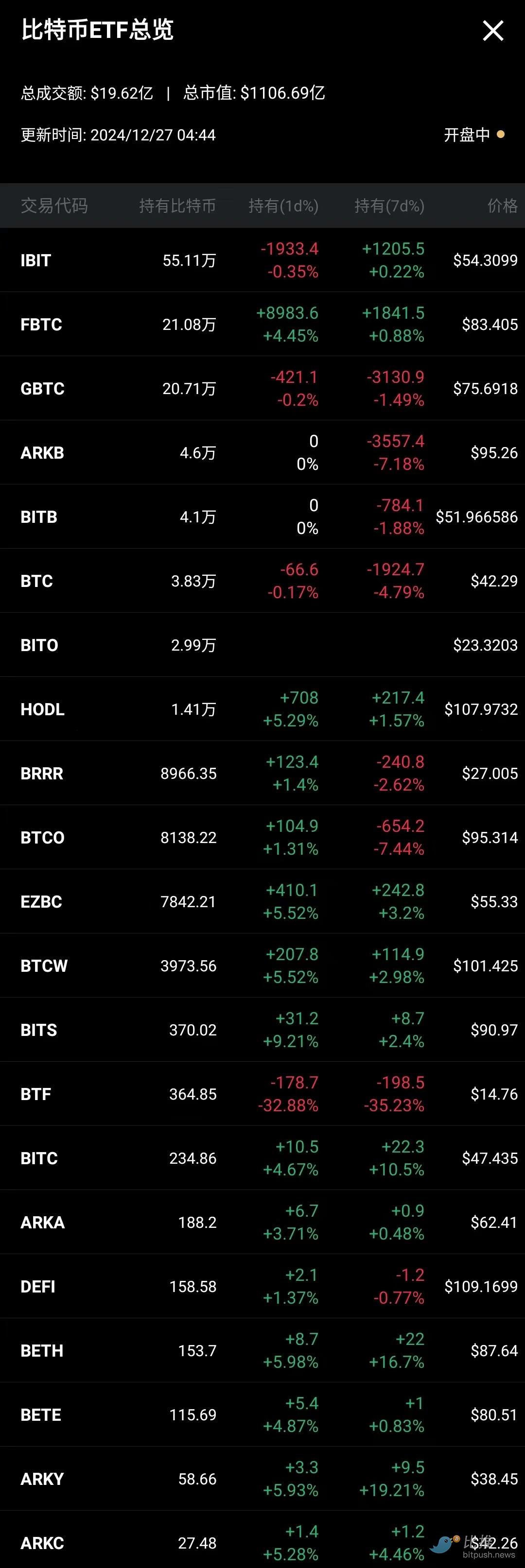Sort by 持有(7d%) column header
525x1568 pixels.
(x=389, y=206)
